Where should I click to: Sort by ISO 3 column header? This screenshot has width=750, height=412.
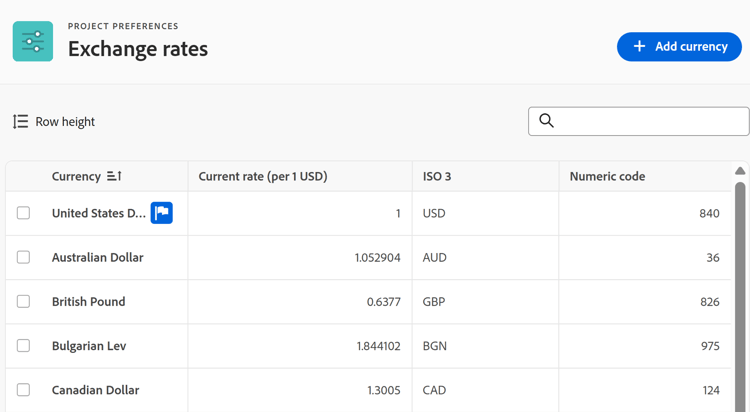[x=437, y=176]
